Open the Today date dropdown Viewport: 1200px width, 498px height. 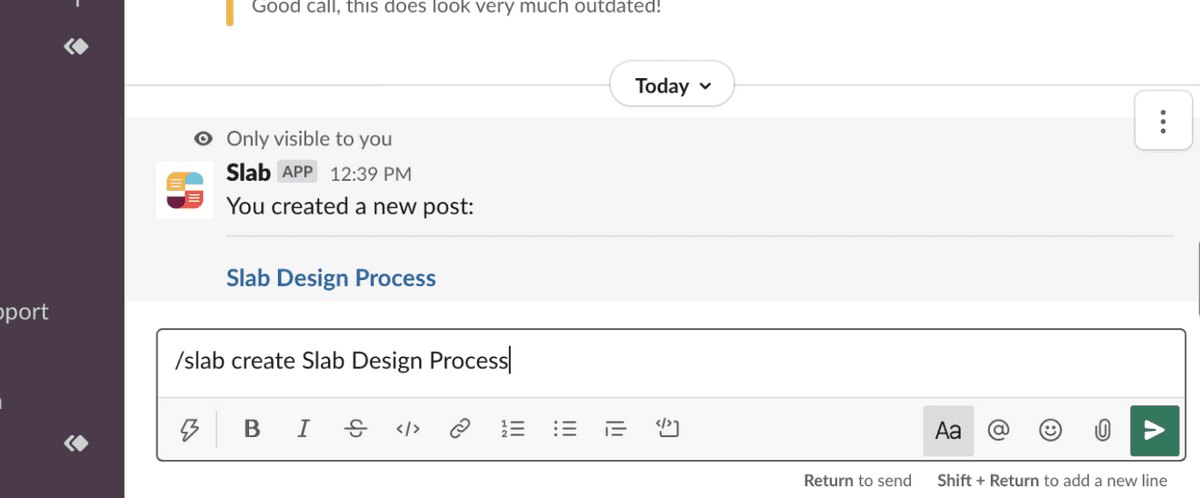coord(672,86)
